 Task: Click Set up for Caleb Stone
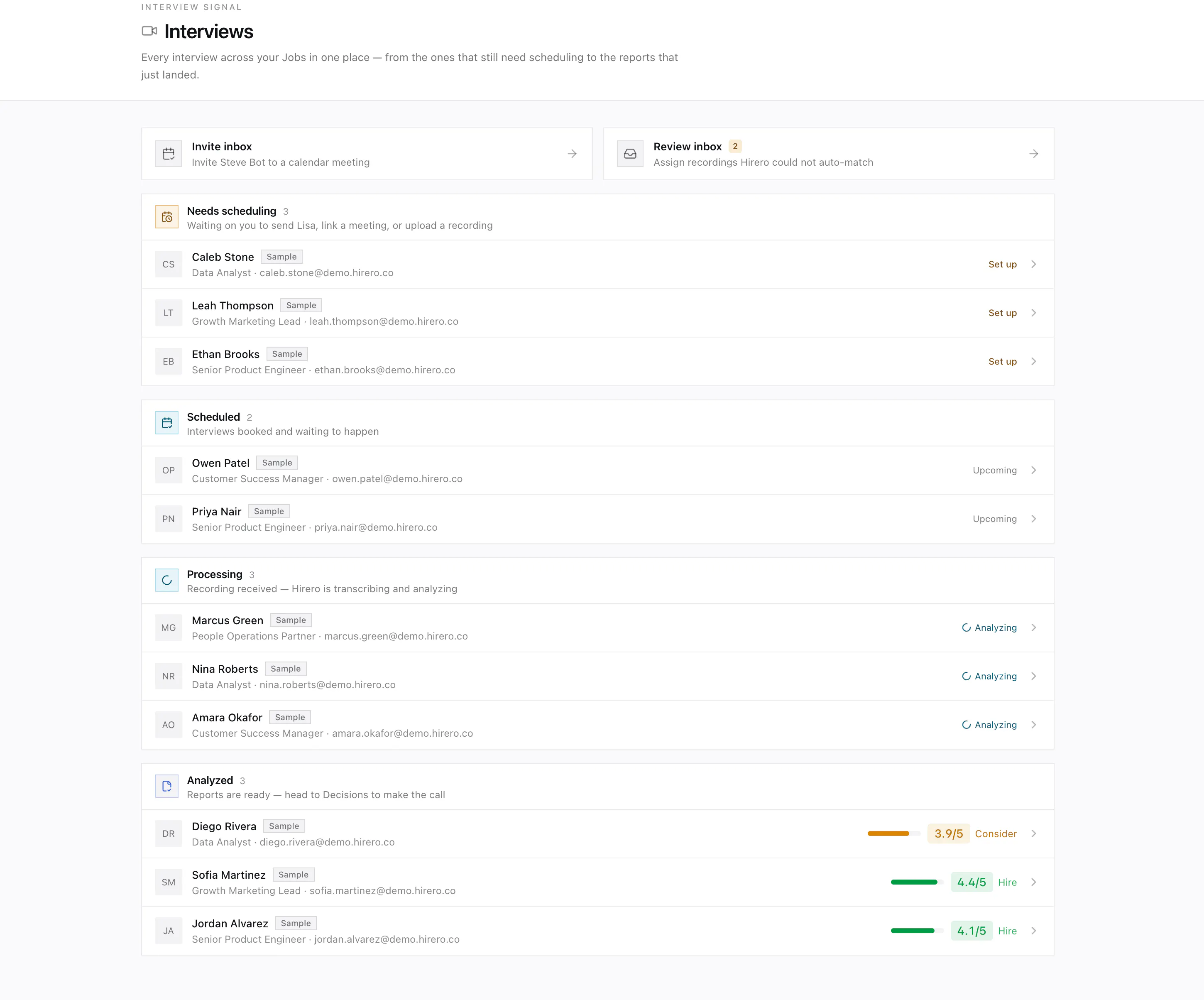(x=1002, y=265)
